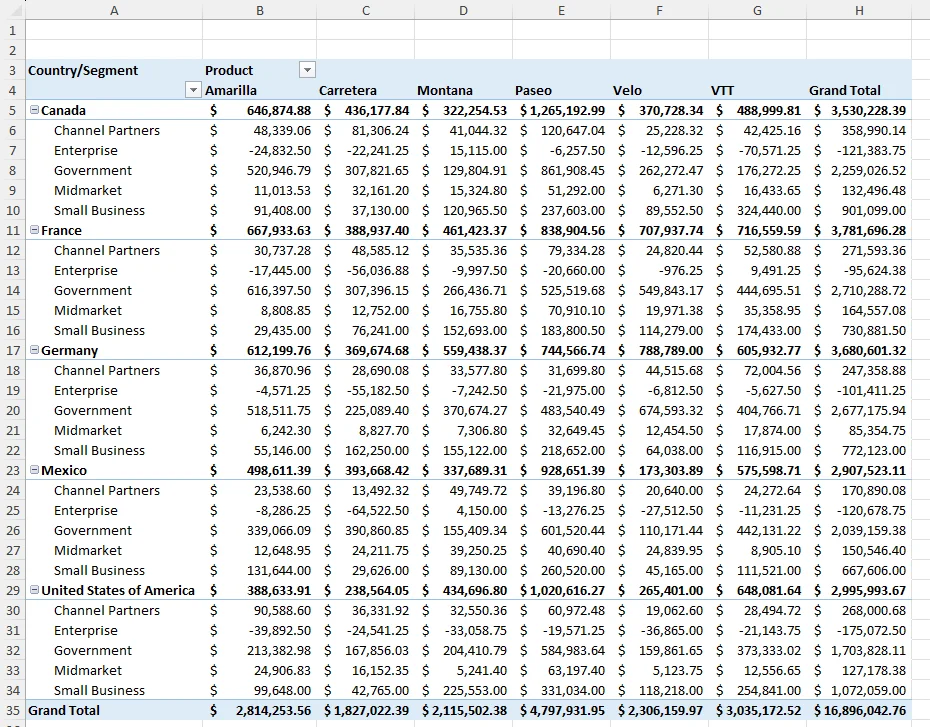
Task: Click Midmarket label under Canada
Action: coord(88,190)
